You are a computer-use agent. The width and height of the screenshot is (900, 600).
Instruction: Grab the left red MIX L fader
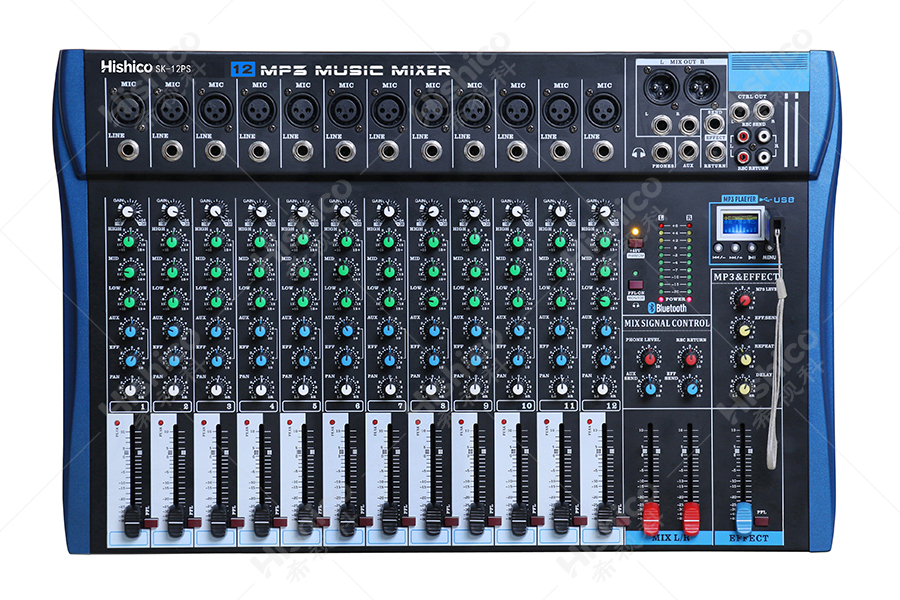pos(651,518)
